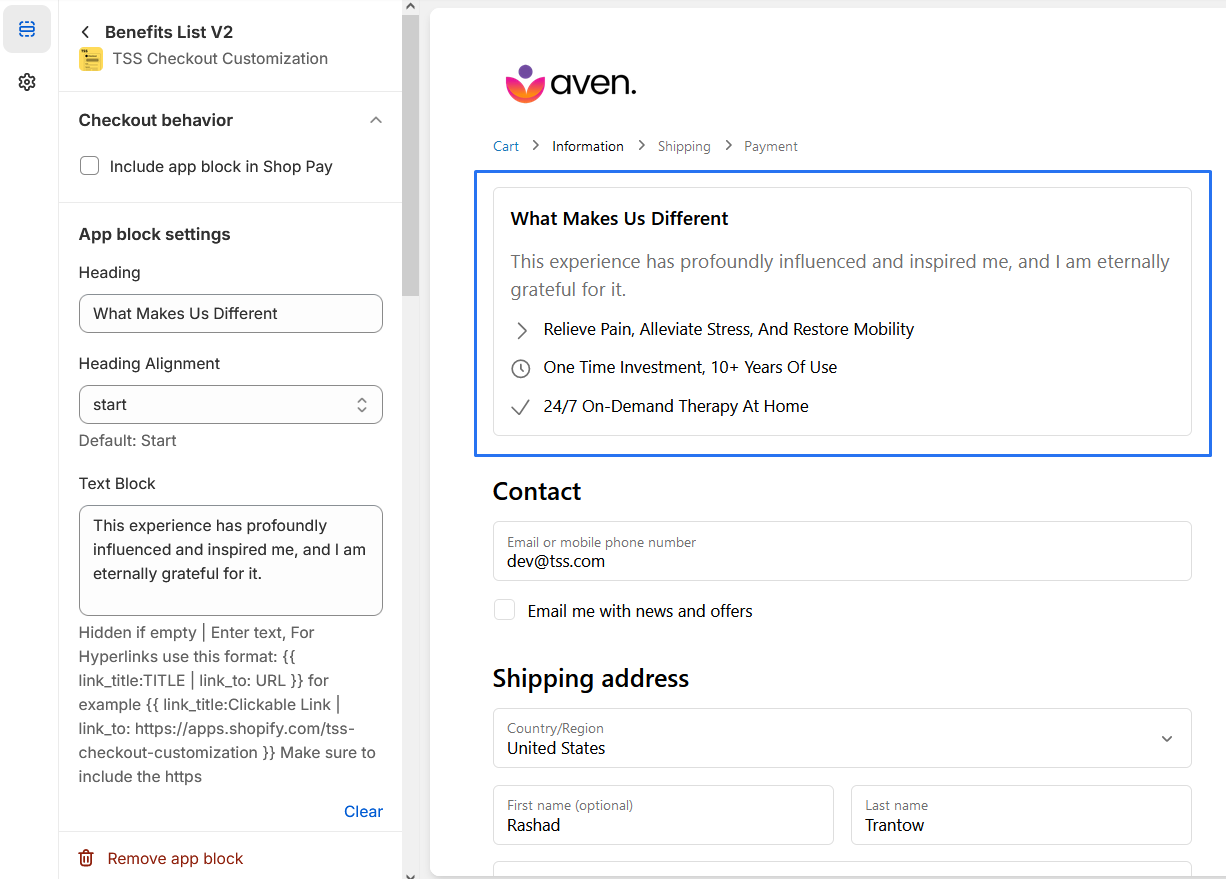This screenshot has height=879, width=1226.
Task: Click the Heading text input field
Action: pyautogui.click(x=230, y=313)
